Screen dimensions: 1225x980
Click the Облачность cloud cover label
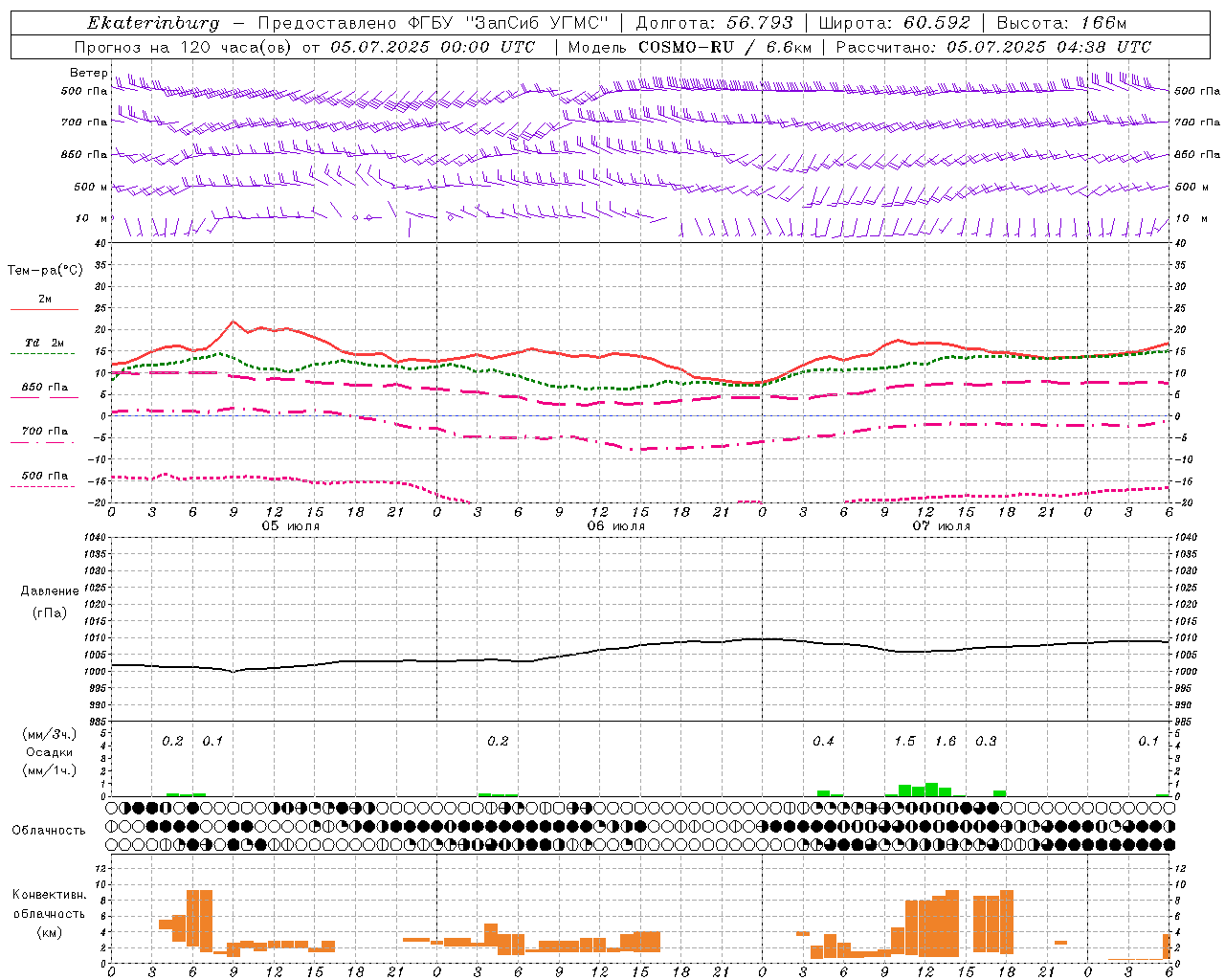pyautogui.click(x=49, y=831)
